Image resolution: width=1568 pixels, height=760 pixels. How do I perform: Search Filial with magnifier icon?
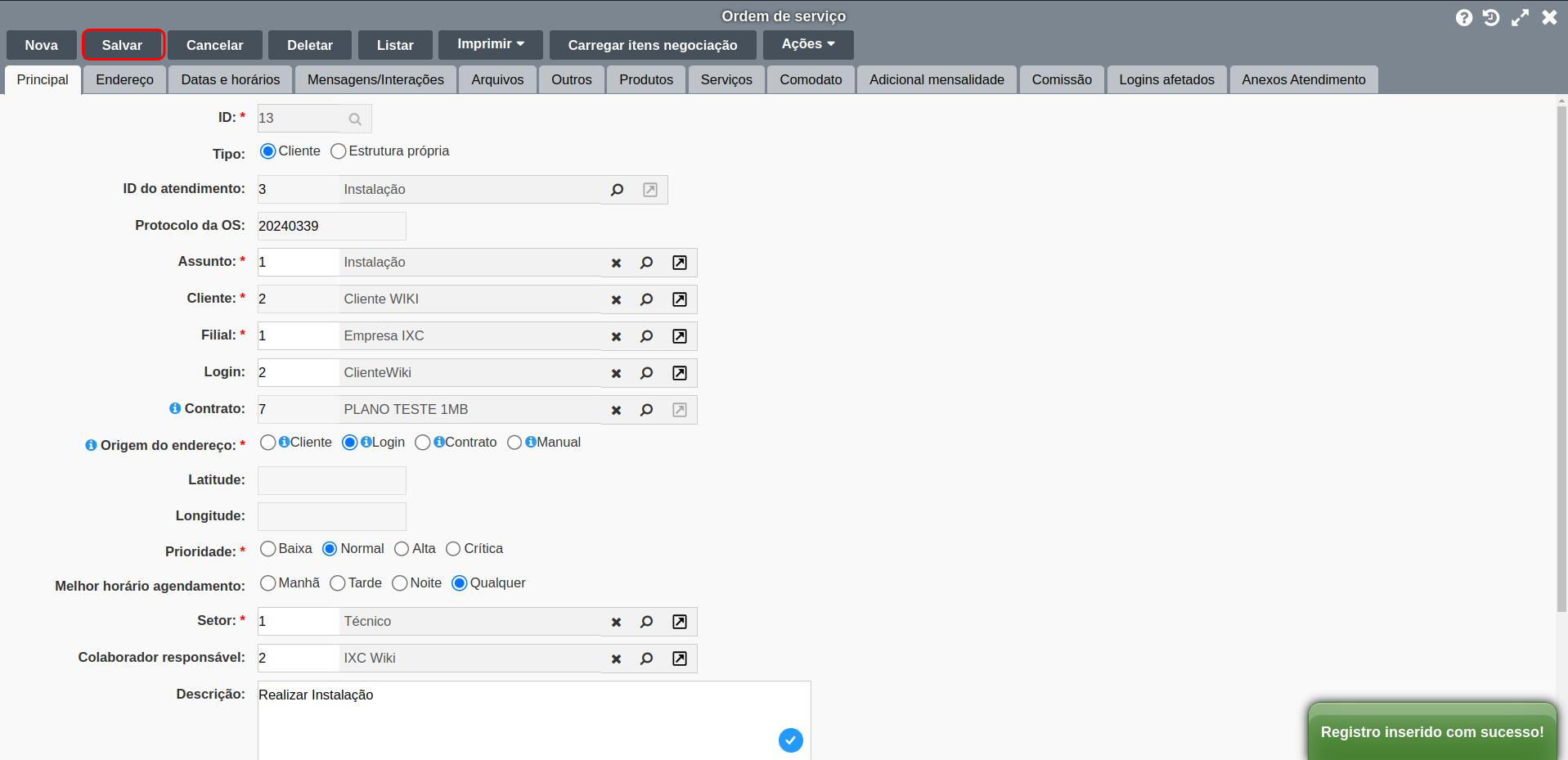coord(646,336)
